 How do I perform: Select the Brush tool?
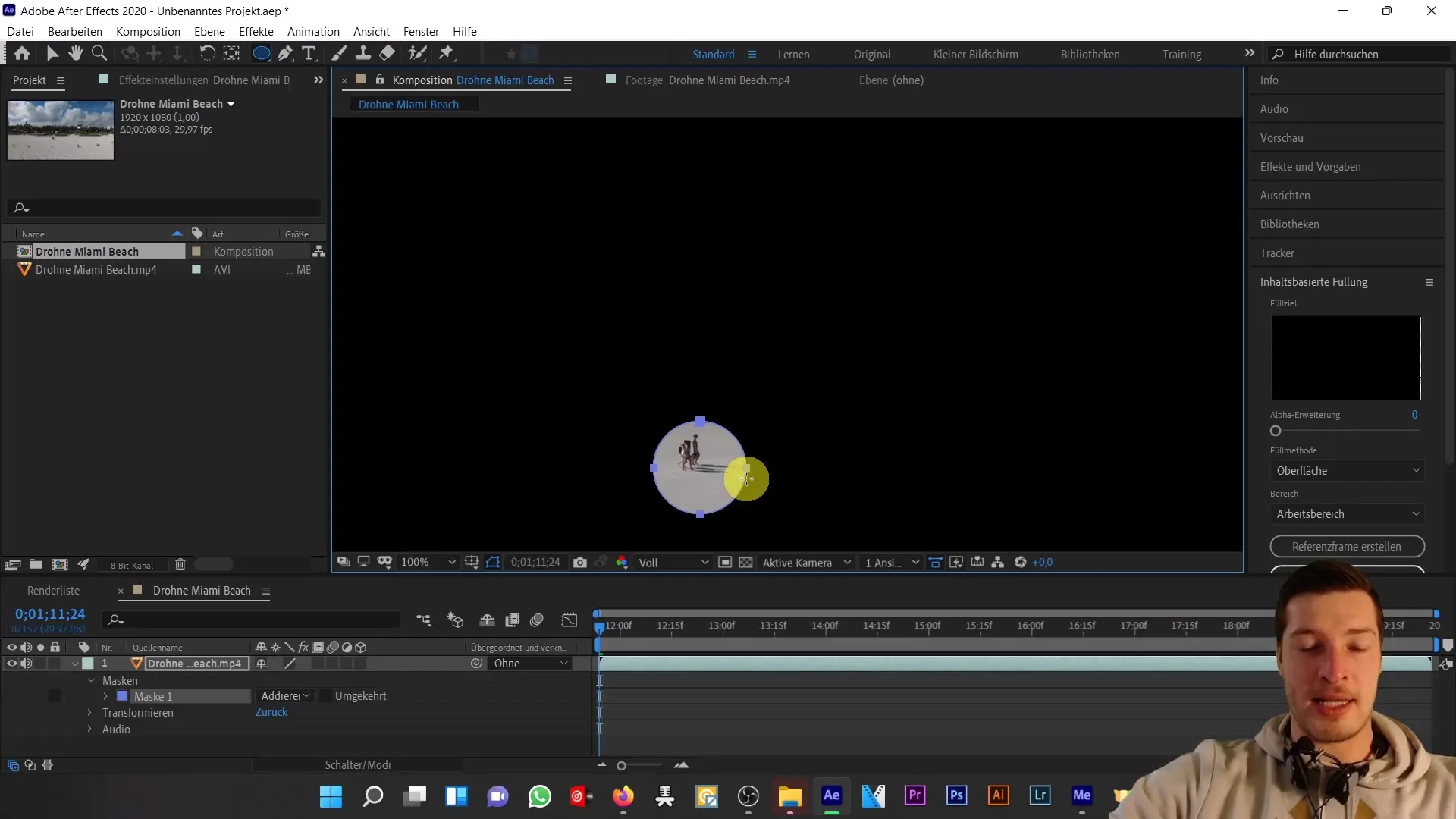[x=339, y=53]
